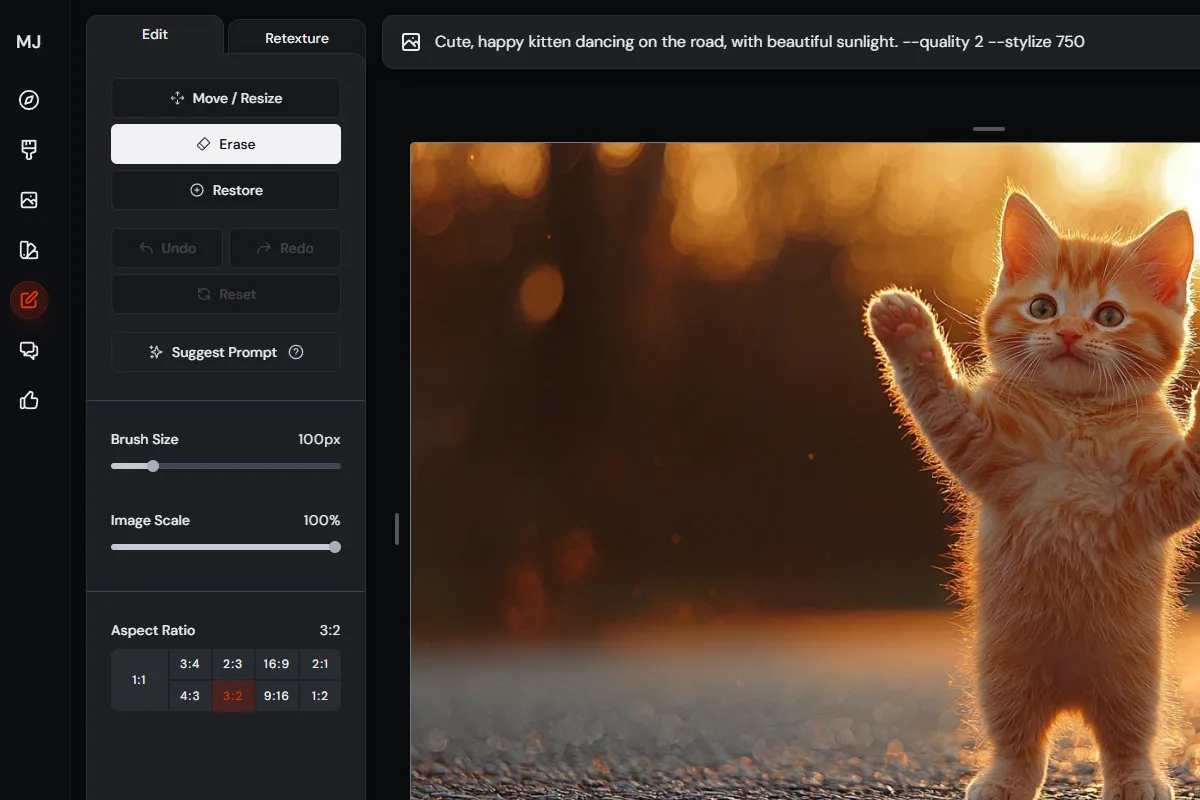The image size is (1200, 800).
Task: Activate the Erase tool
Action: pos(226,144)
